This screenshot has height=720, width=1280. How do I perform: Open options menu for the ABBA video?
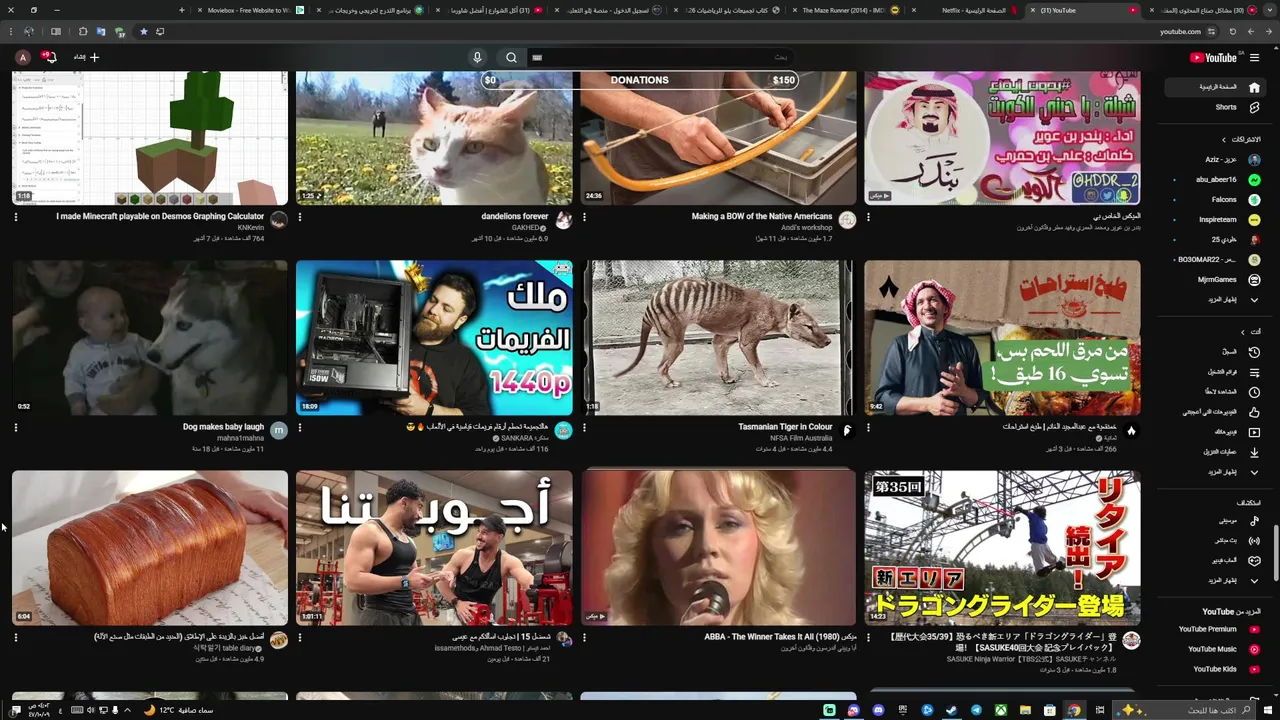(x=585, y=638)
